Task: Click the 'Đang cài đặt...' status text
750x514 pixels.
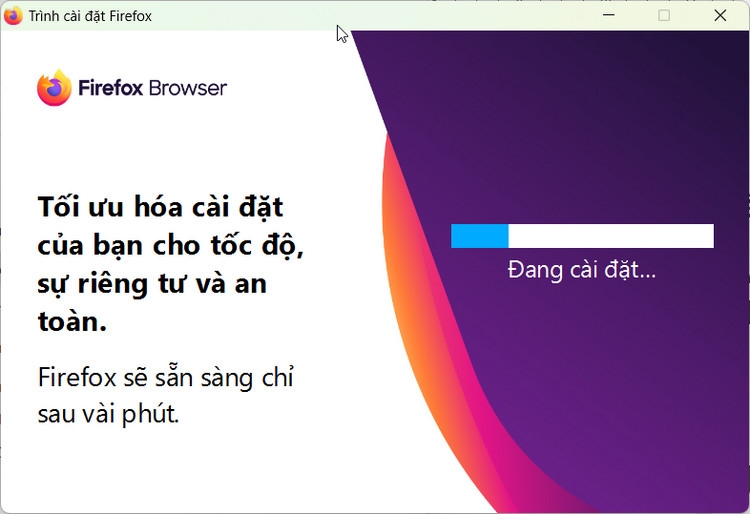Action: (x=582, y=270)
